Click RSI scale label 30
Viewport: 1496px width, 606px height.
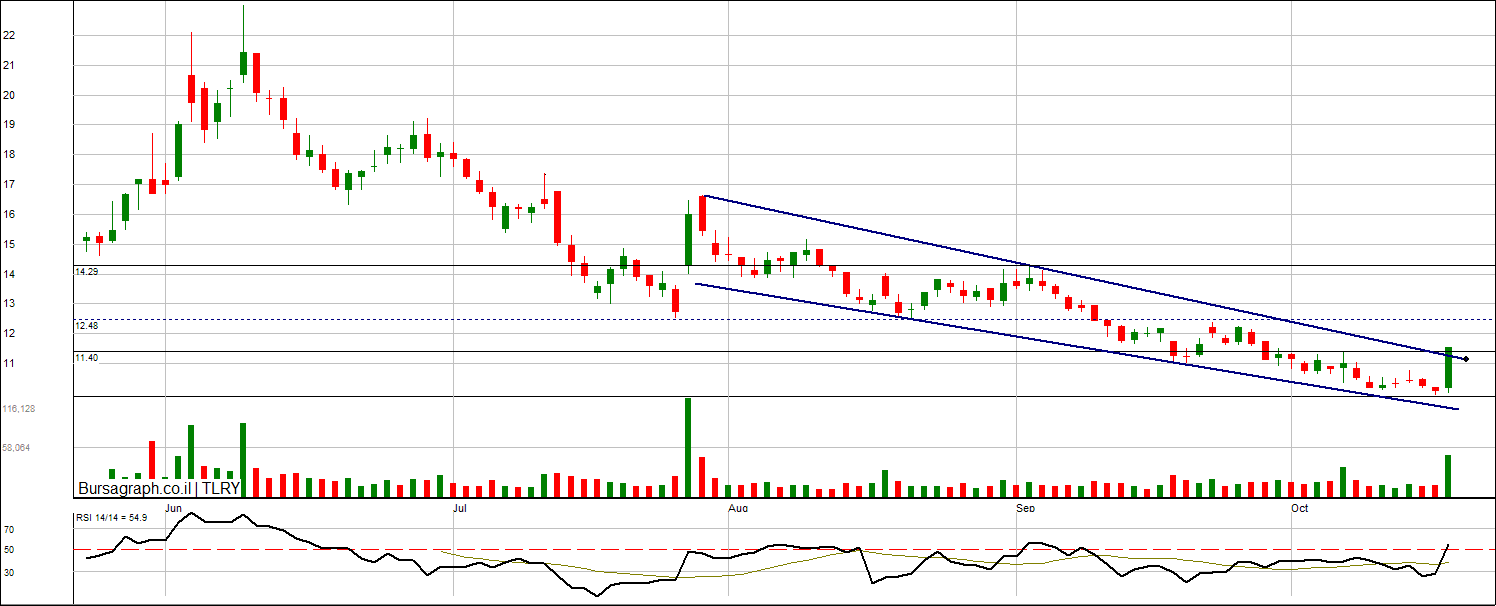(x=8, y=572)
